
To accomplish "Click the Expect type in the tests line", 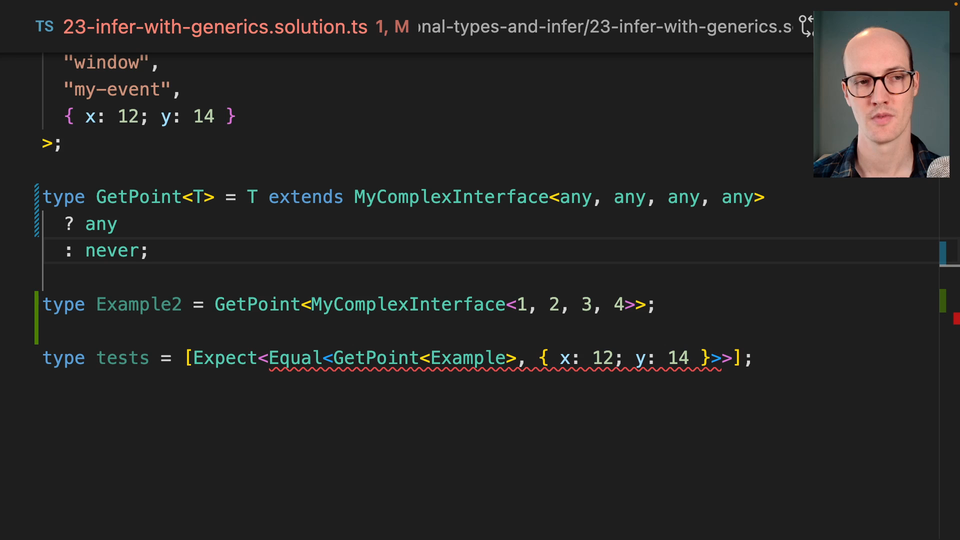I will (x=225, y=358).
